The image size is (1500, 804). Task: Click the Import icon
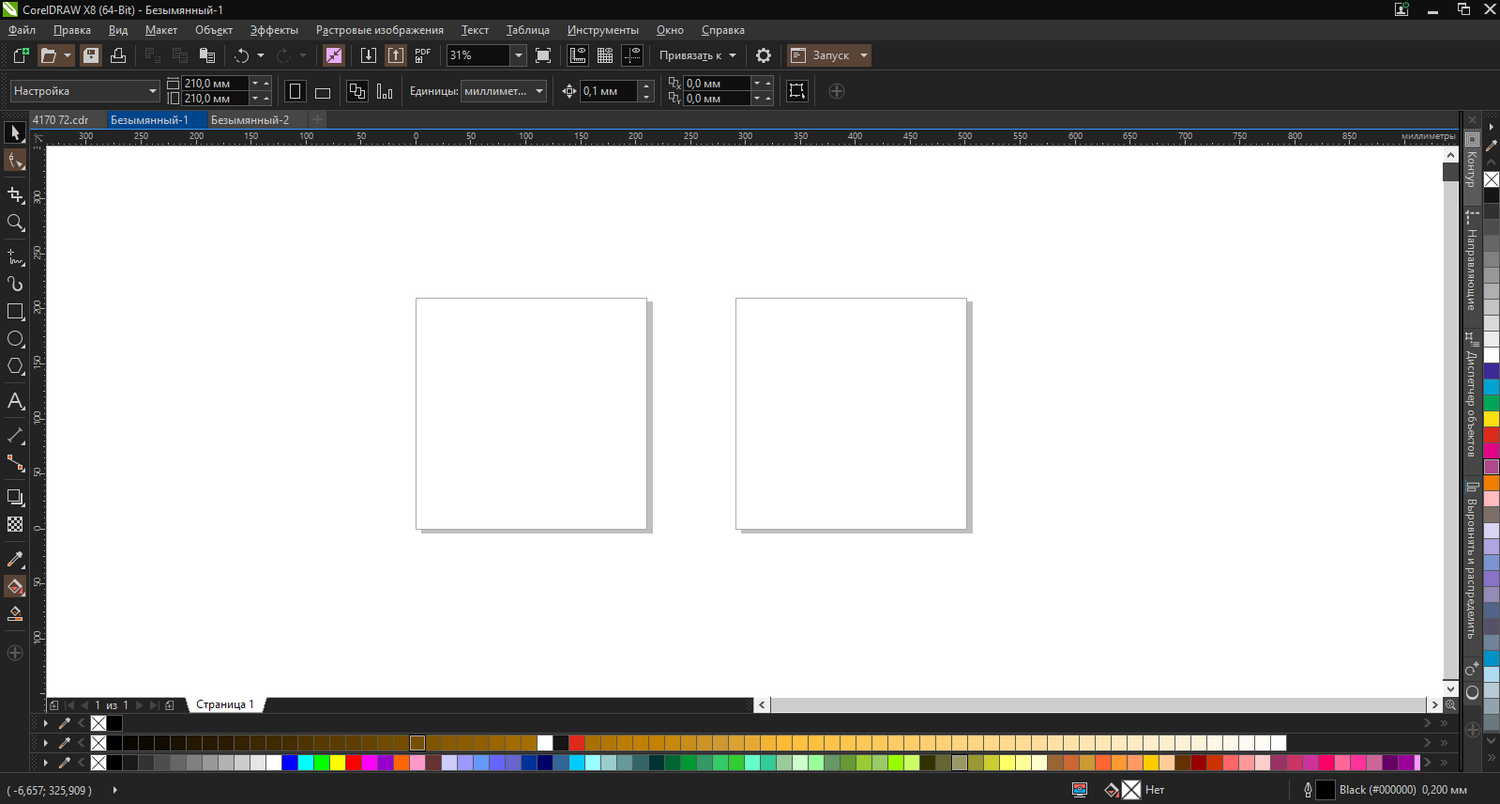368,56
